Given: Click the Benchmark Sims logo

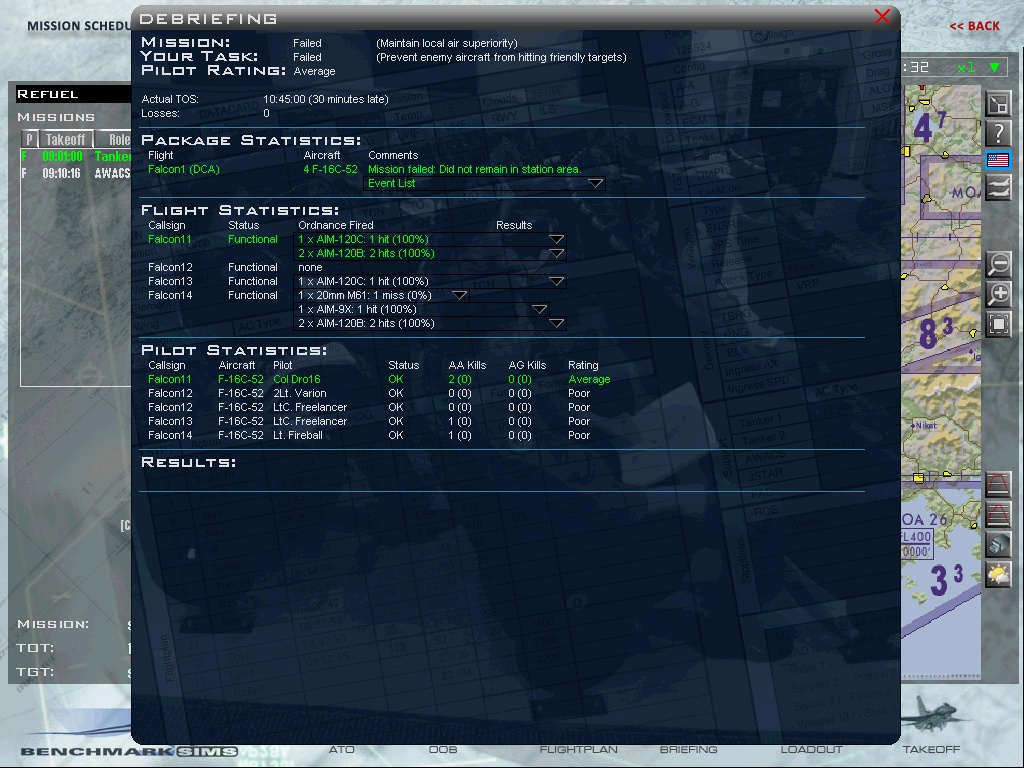Looking at the screenshot, I should pos(129,751).
